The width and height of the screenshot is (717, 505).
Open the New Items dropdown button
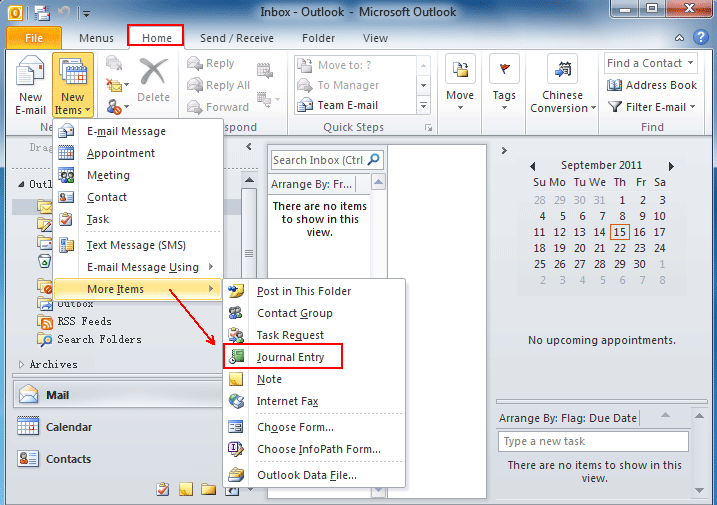coord(73,85)
